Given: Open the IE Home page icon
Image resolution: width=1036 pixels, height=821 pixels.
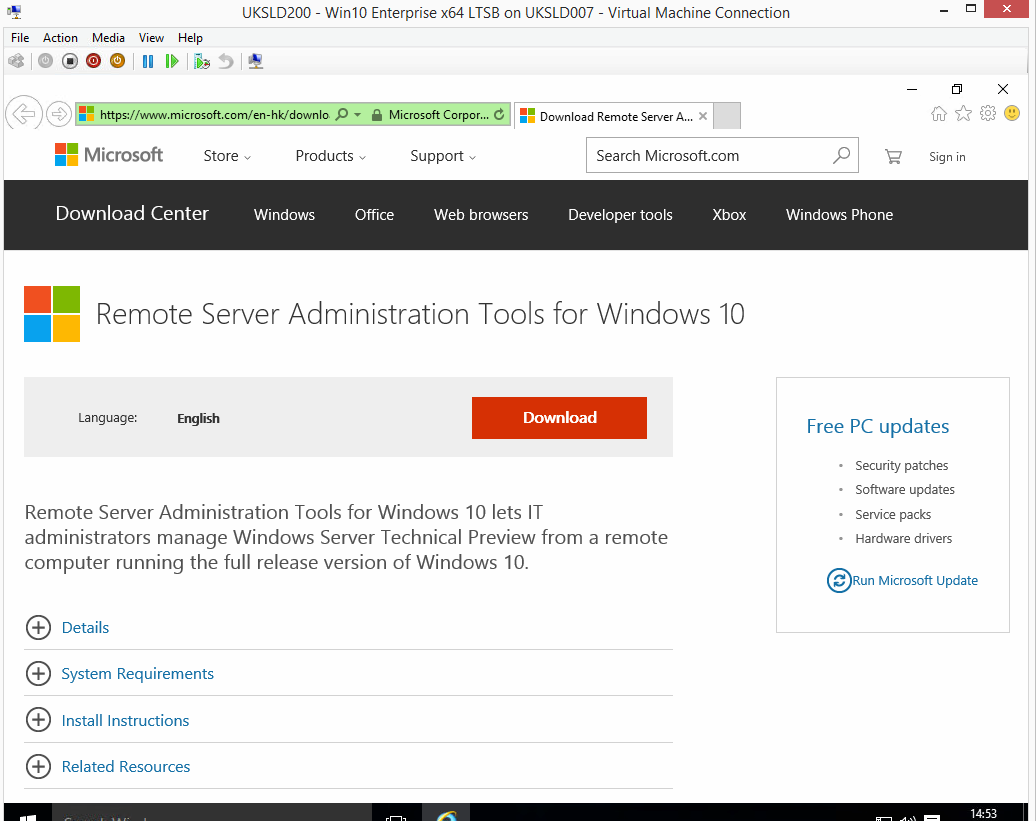Looking at the screenshot, I should point(939,114).
